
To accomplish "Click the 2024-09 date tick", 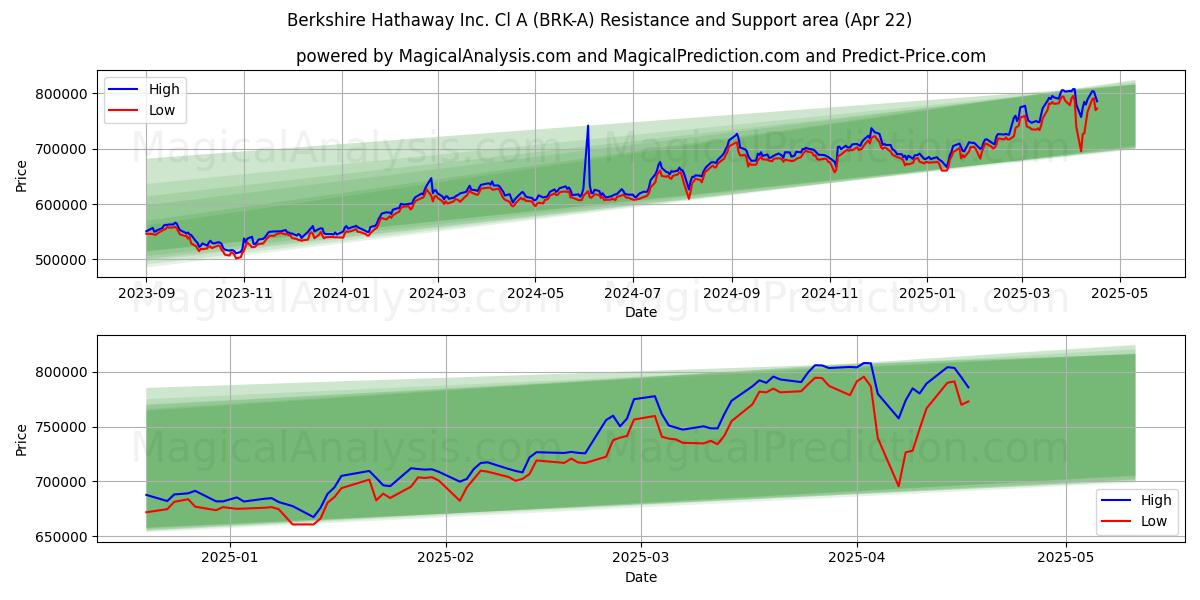I will (732, 293).
